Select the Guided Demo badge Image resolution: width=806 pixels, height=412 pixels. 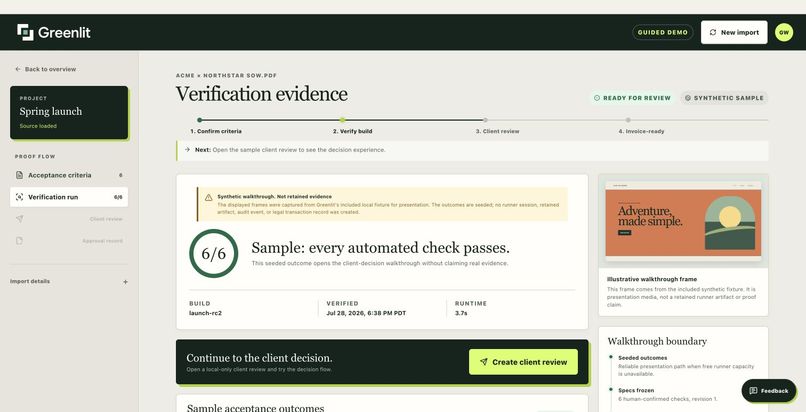(x=663, y=32)
